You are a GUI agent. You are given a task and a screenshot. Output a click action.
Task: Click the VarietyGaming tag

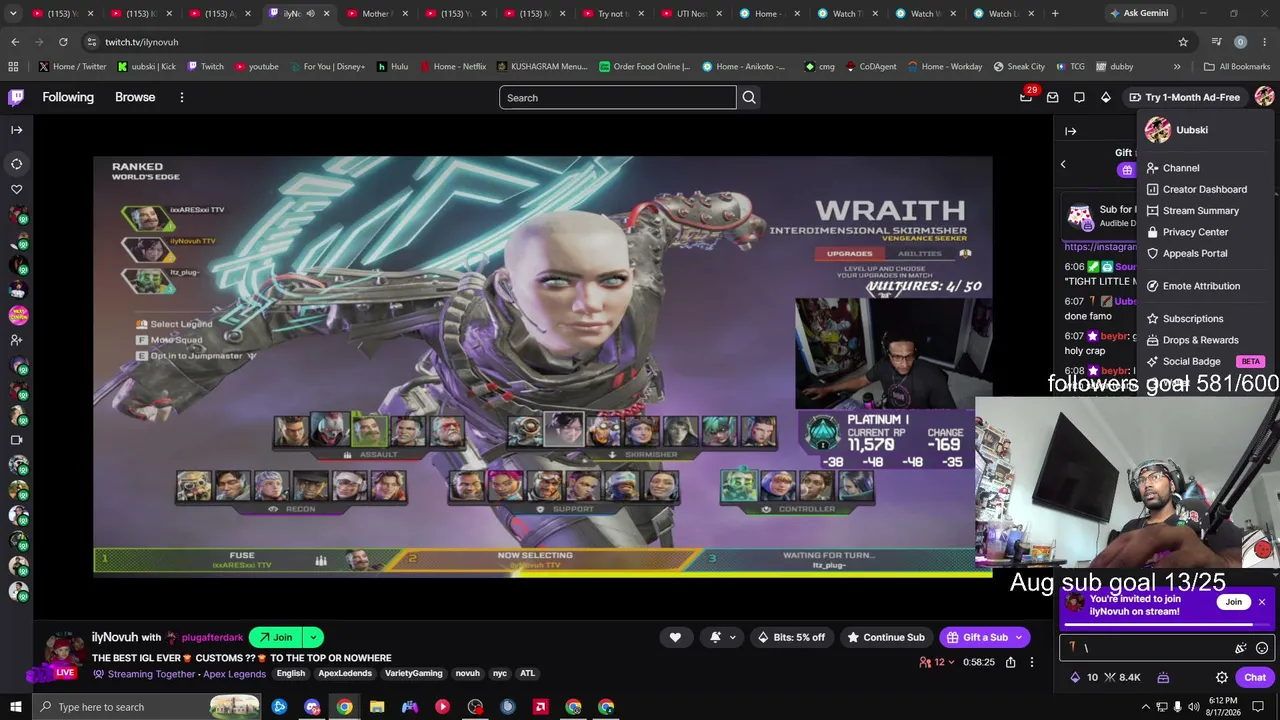(413, 674)
